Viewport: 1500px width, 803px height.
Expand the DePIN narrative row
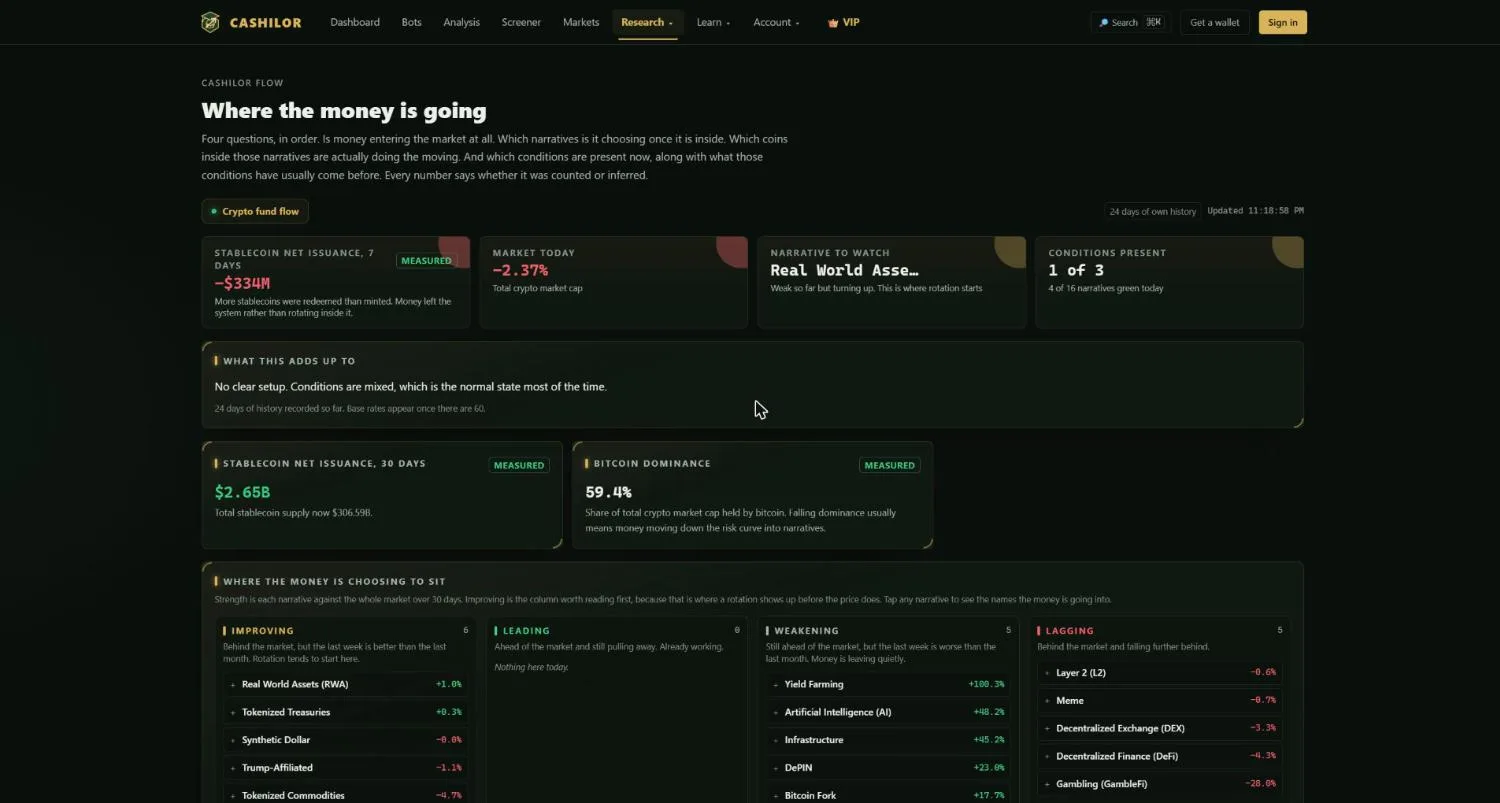point(888,768)
